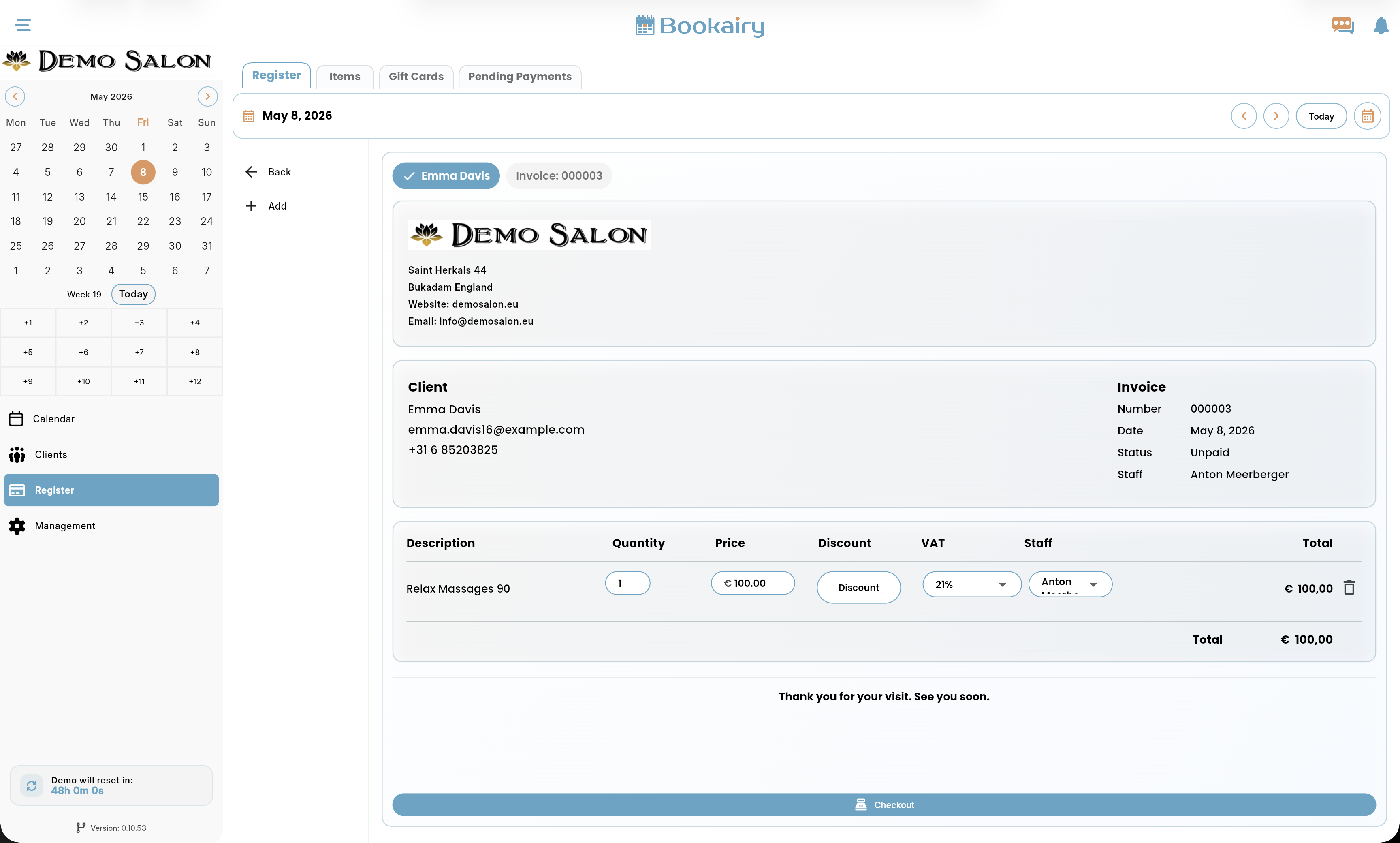Open the chat messages icon
Screen dimensions: 1400x843
pos(1342,26)
